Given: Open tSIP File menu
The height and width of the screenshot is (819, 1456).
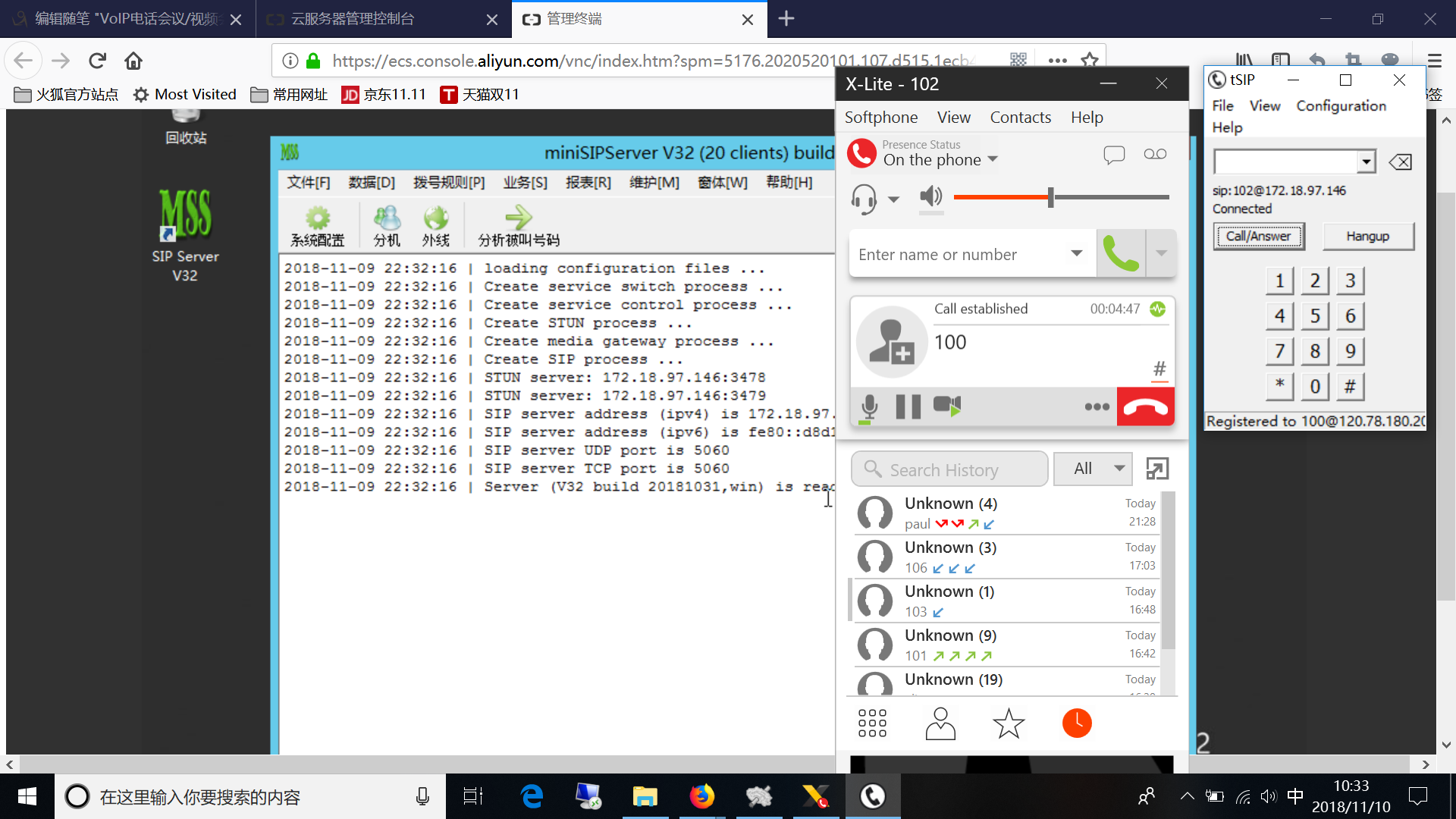Looking at the screenshot, I should pyautogui.click(x=1222, y=106).
